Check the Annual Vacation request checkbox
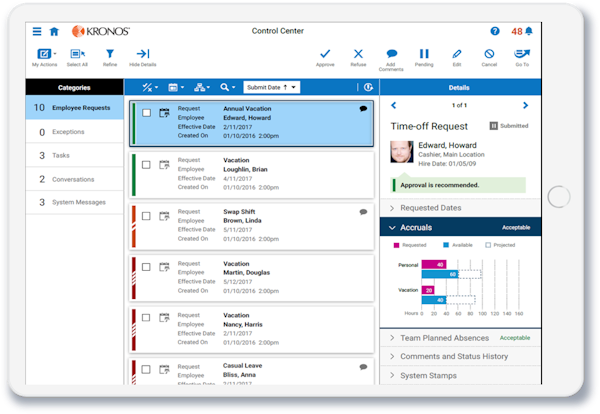This screenshot has width=600, height=414. (146, 113)
